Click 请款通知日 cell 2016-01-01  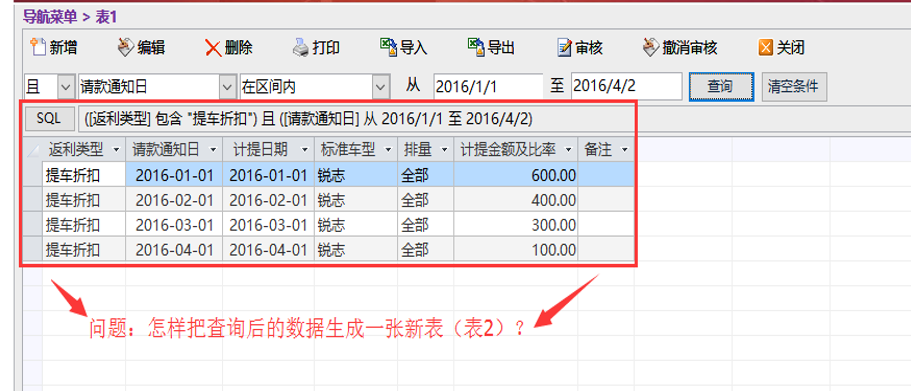tap(174, 174)
